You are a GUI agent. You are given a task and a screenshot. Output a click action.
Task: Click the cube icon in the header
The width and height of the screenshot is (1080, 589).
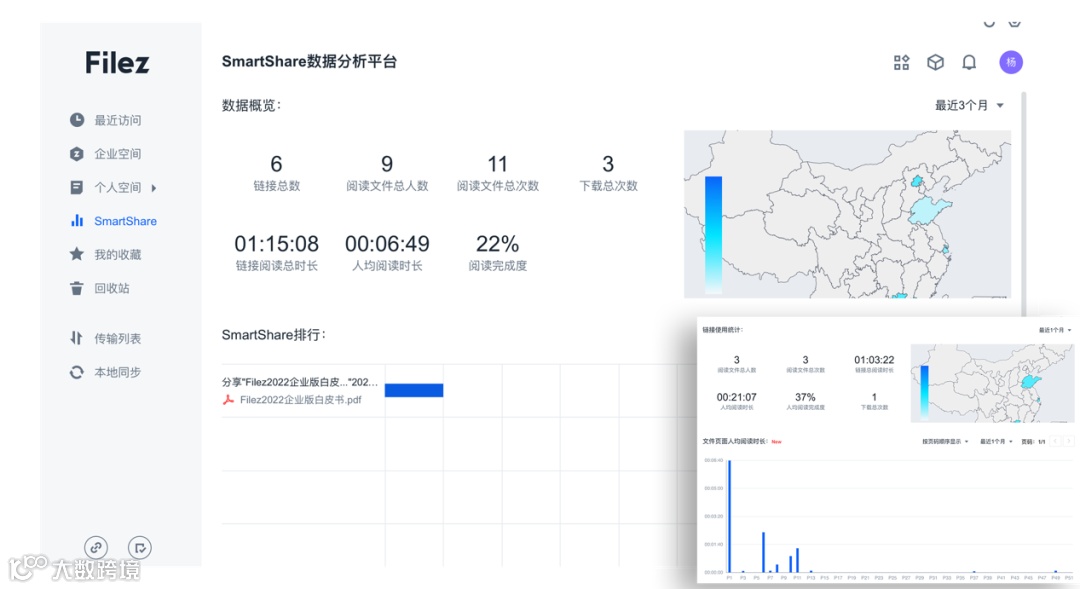click(x=935, y=63)
